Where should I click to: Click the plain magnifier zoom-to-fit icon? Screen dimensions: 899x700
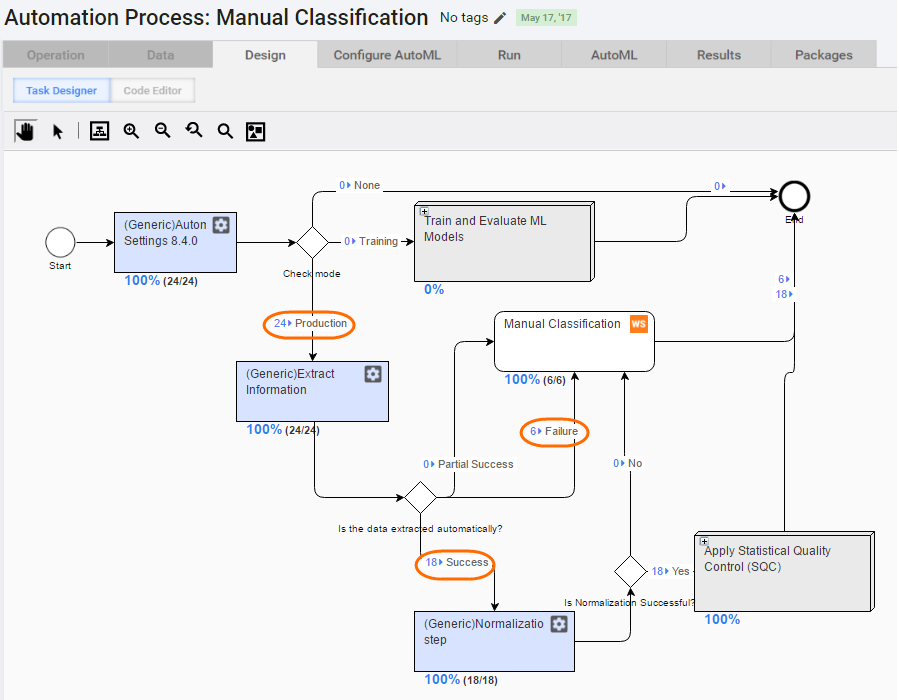pyautogui.click(x=225, y=131)
